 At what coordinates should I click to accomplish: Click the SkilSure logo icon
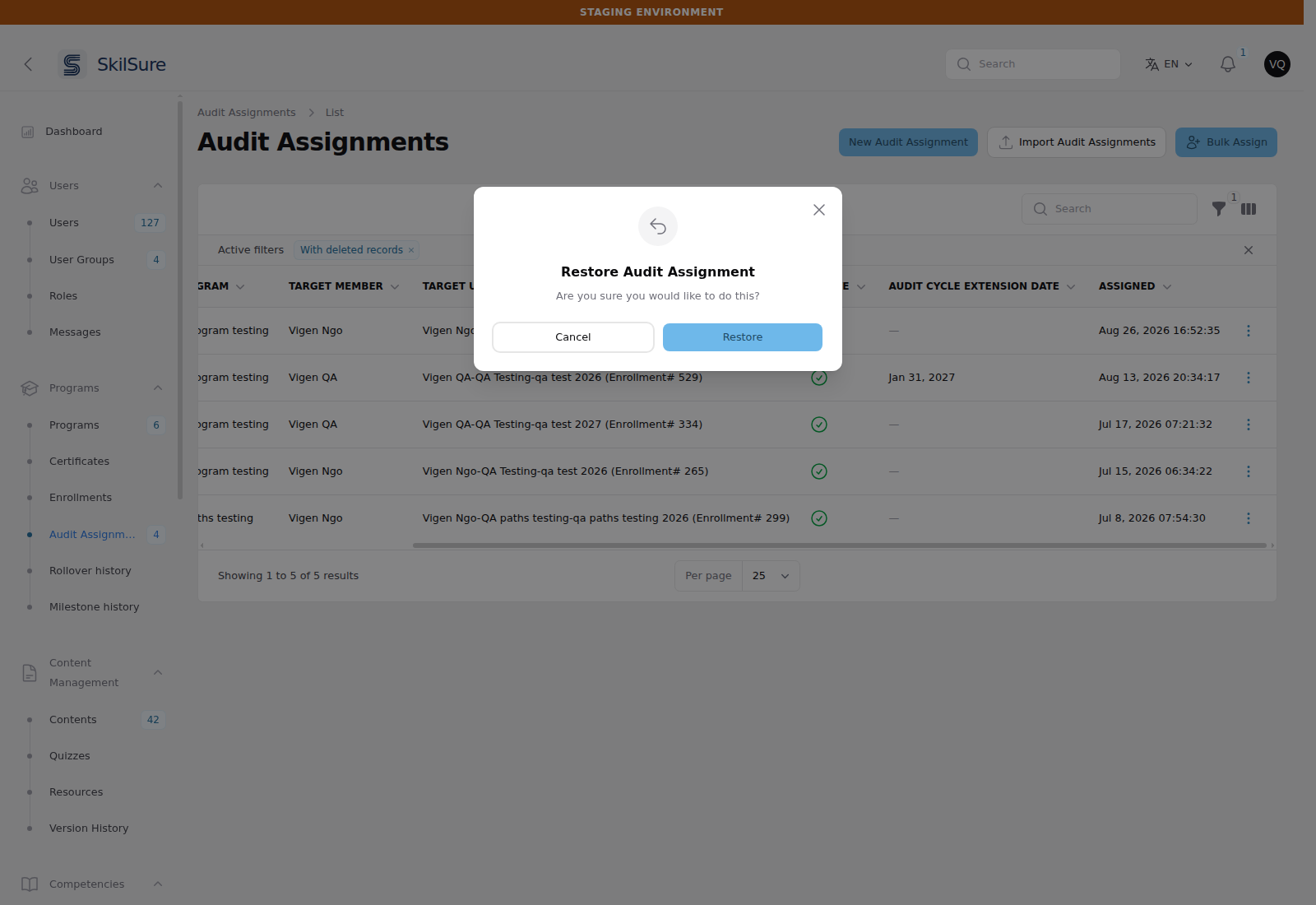point(72,64)
